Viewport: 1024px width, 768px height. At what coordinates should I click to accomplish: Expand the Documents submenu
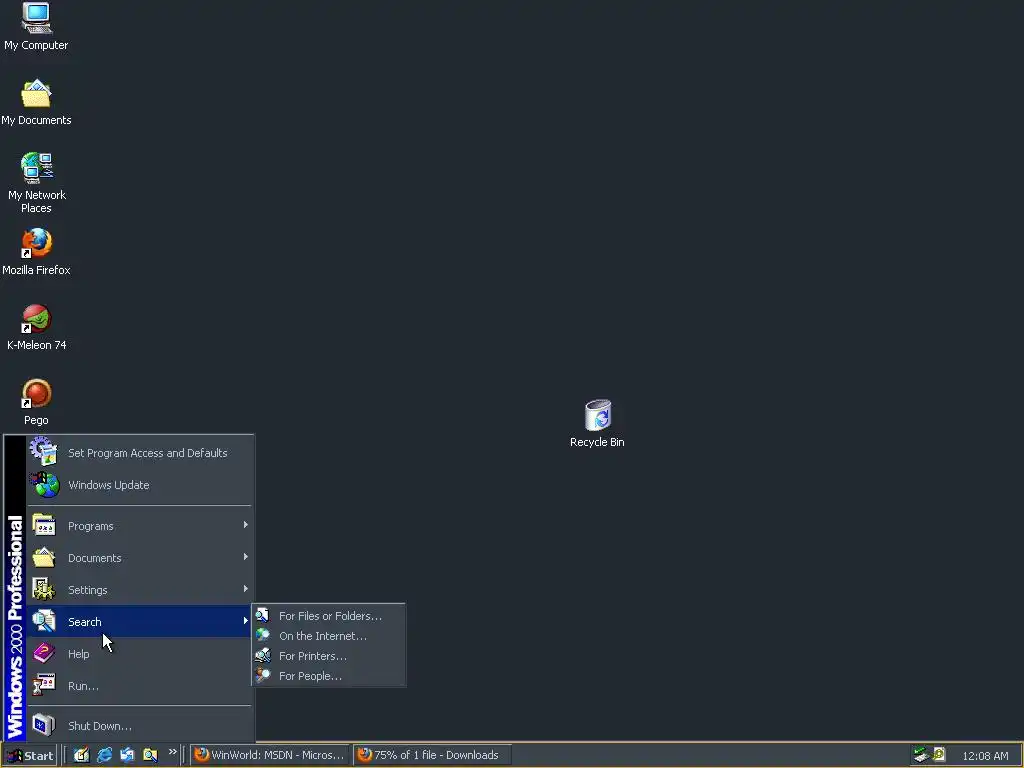139,558
